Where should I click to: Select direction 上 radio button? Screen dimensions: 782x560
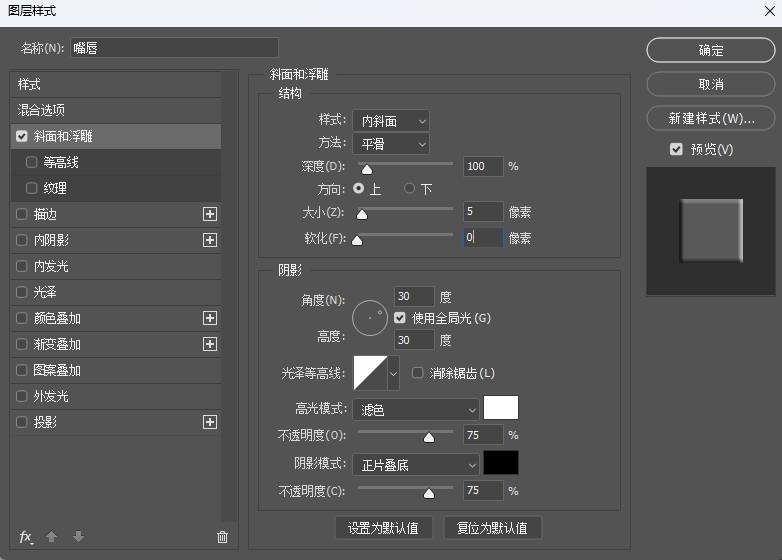pos(358,188)
